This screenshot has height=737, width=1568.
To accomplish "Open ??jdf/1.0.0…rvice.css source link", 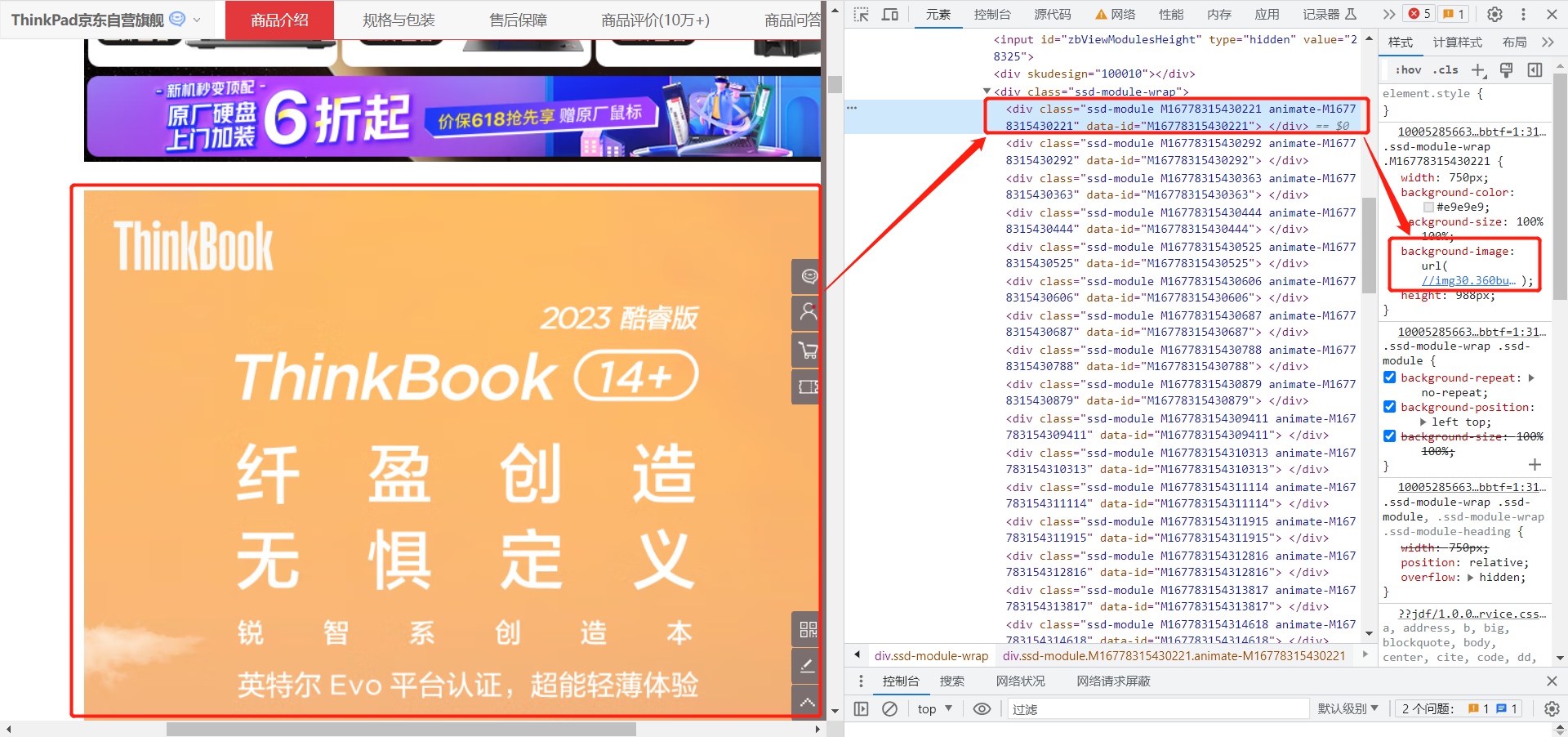I will point(1472,614).
